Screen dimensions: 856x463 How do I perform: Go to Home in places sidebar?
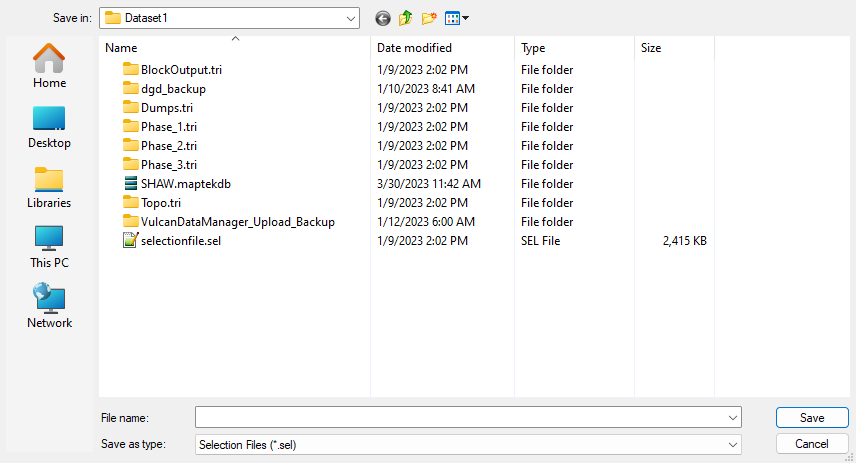click(50, 67)
